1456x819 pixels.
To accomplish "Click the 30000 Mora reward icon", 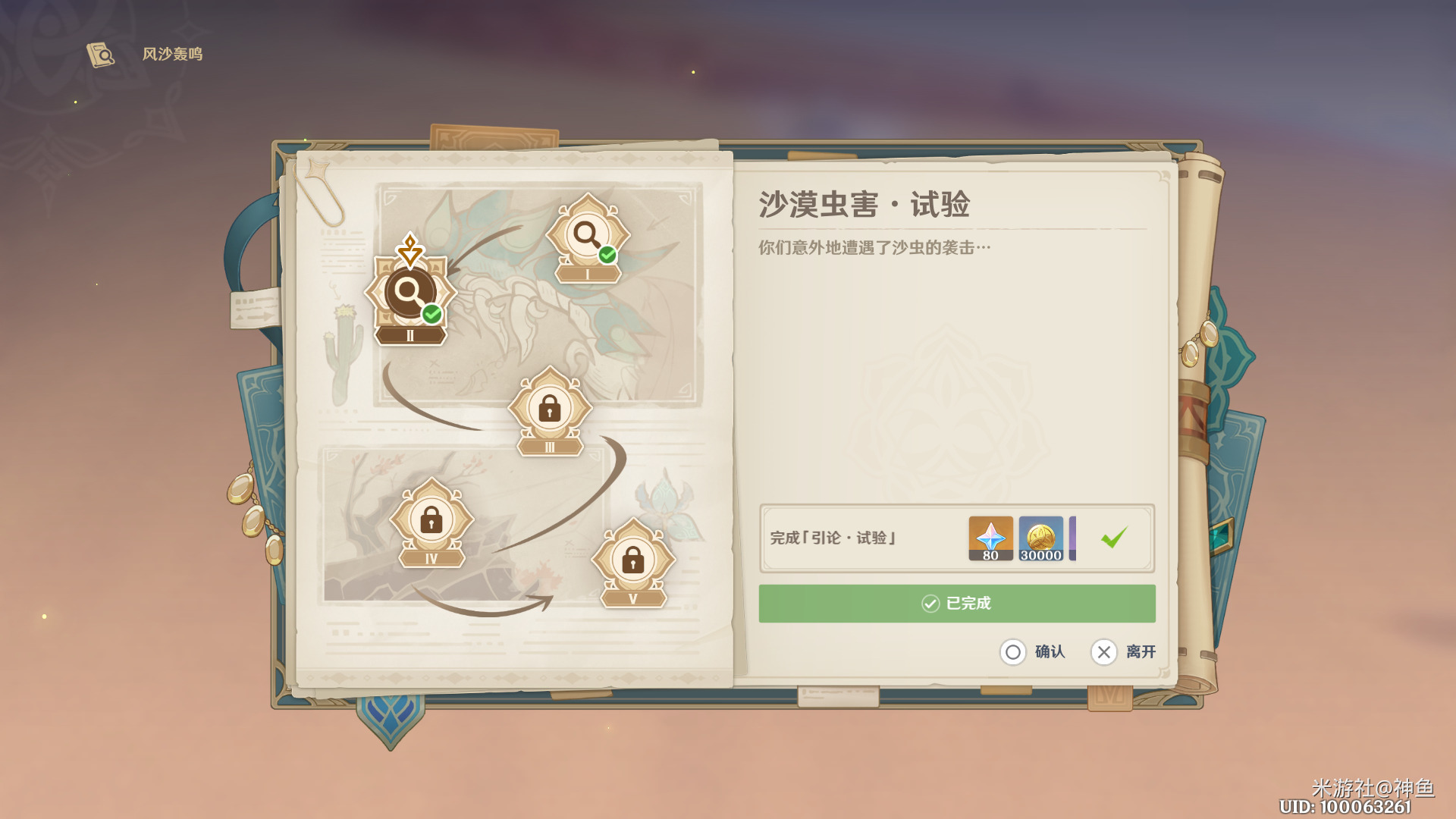I will 1040,538.
